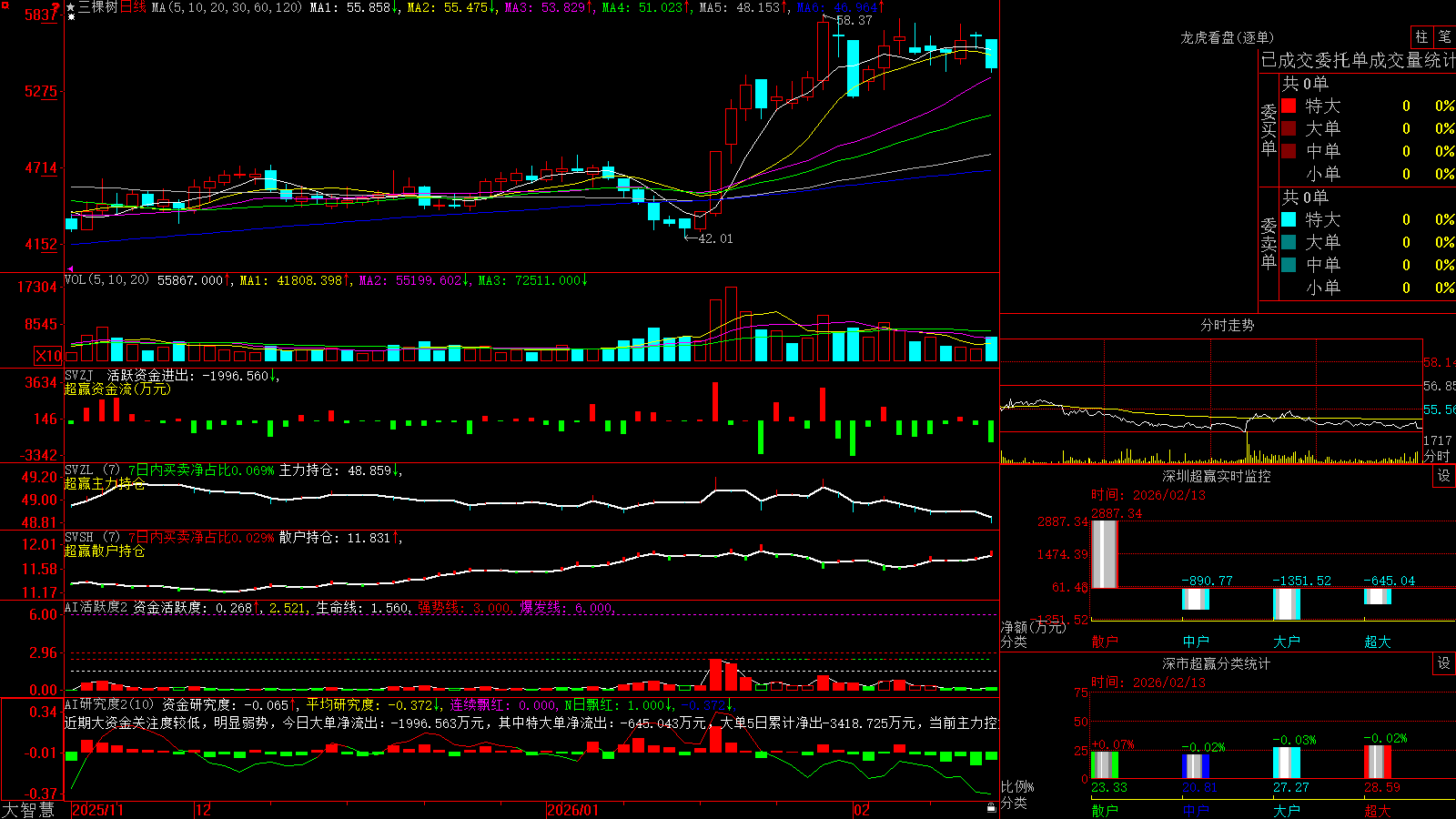Click teal swatch for sell-side 大单
Image resolution: width=1456 pixels, height=819 pixels.
point(1289,242)
